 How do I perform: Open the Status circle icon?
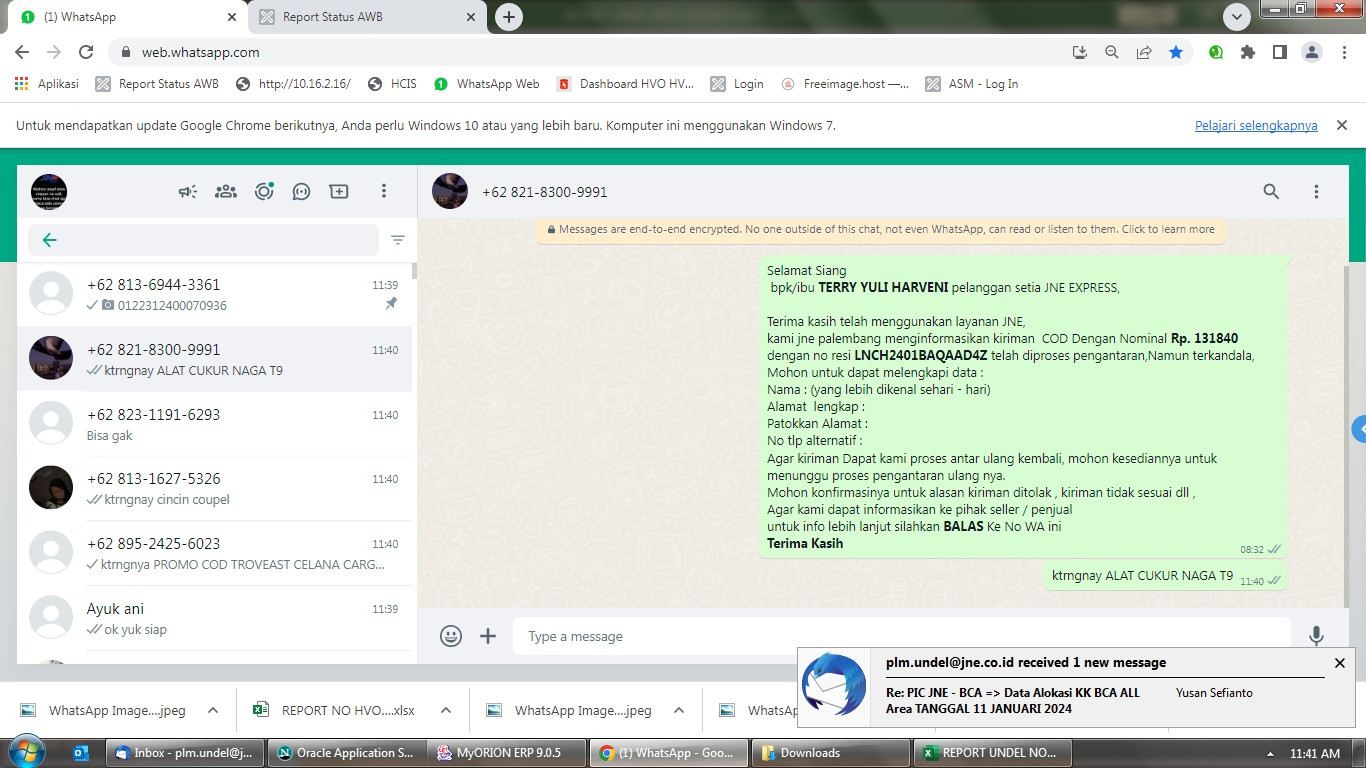pyautogui.click(x=264, y=191)
